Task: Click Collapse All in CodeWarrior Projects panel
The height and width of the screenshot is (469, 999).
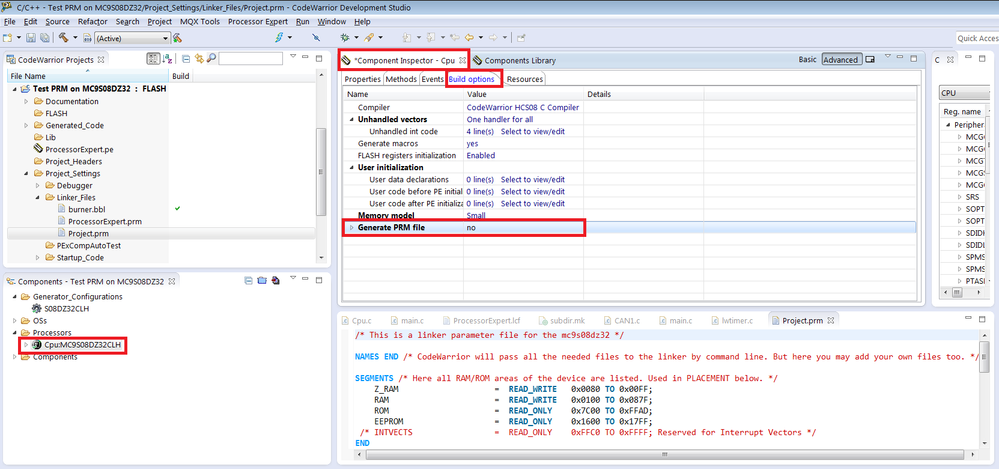Action: pyautogui.click(x=185, y=59)
